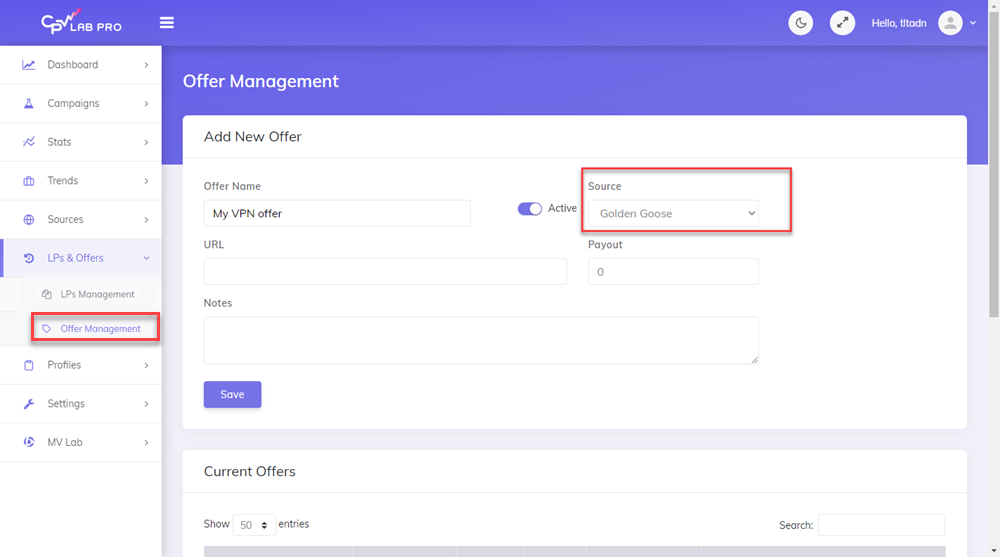Viewport: 1000px width, 557px height.
Task: Toggle dark mode moon icon
Action: [801, 23]
